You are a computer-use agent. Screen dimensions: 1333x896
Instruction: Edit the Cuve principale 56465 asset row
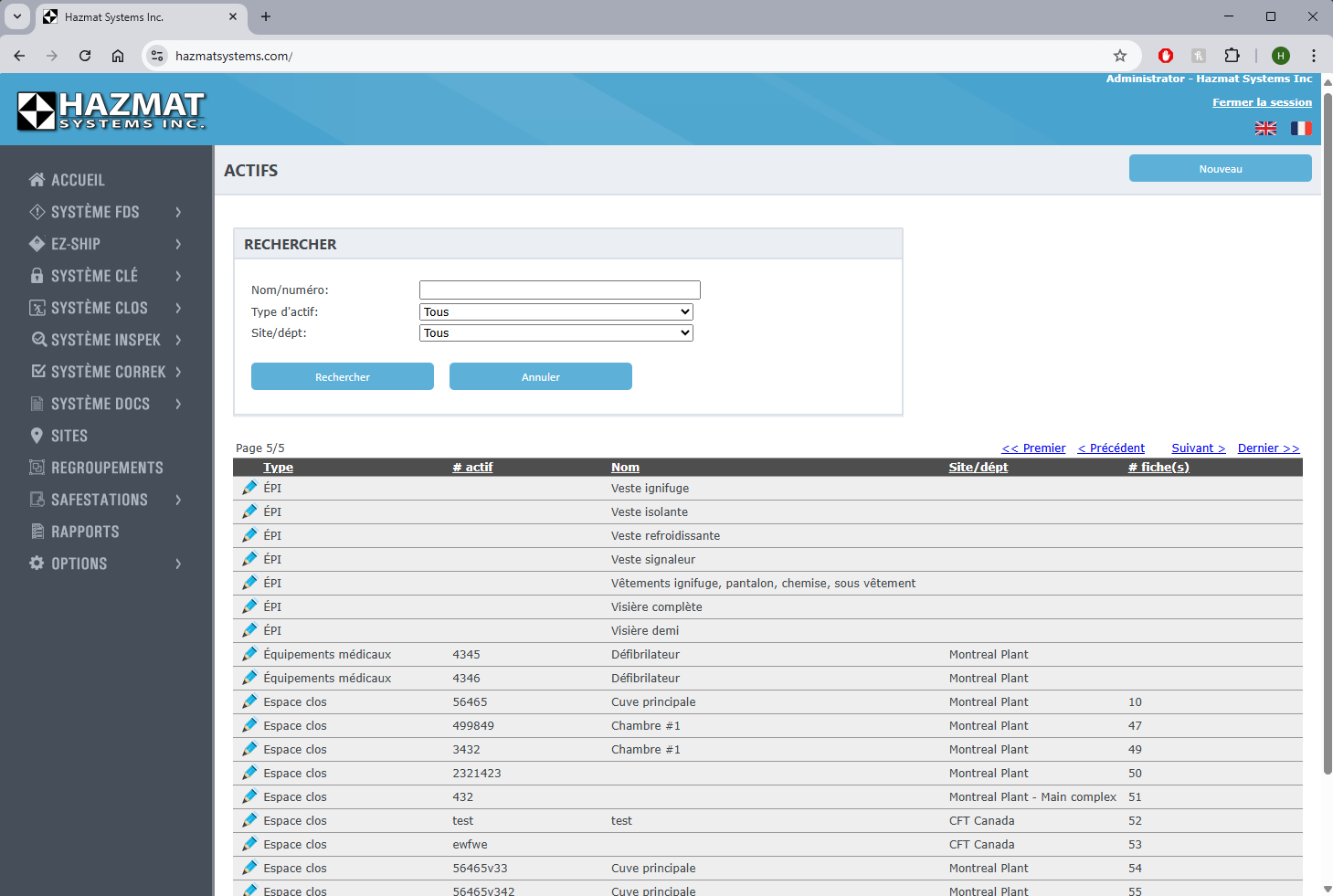pyautogui.click(x=249, y=702)
